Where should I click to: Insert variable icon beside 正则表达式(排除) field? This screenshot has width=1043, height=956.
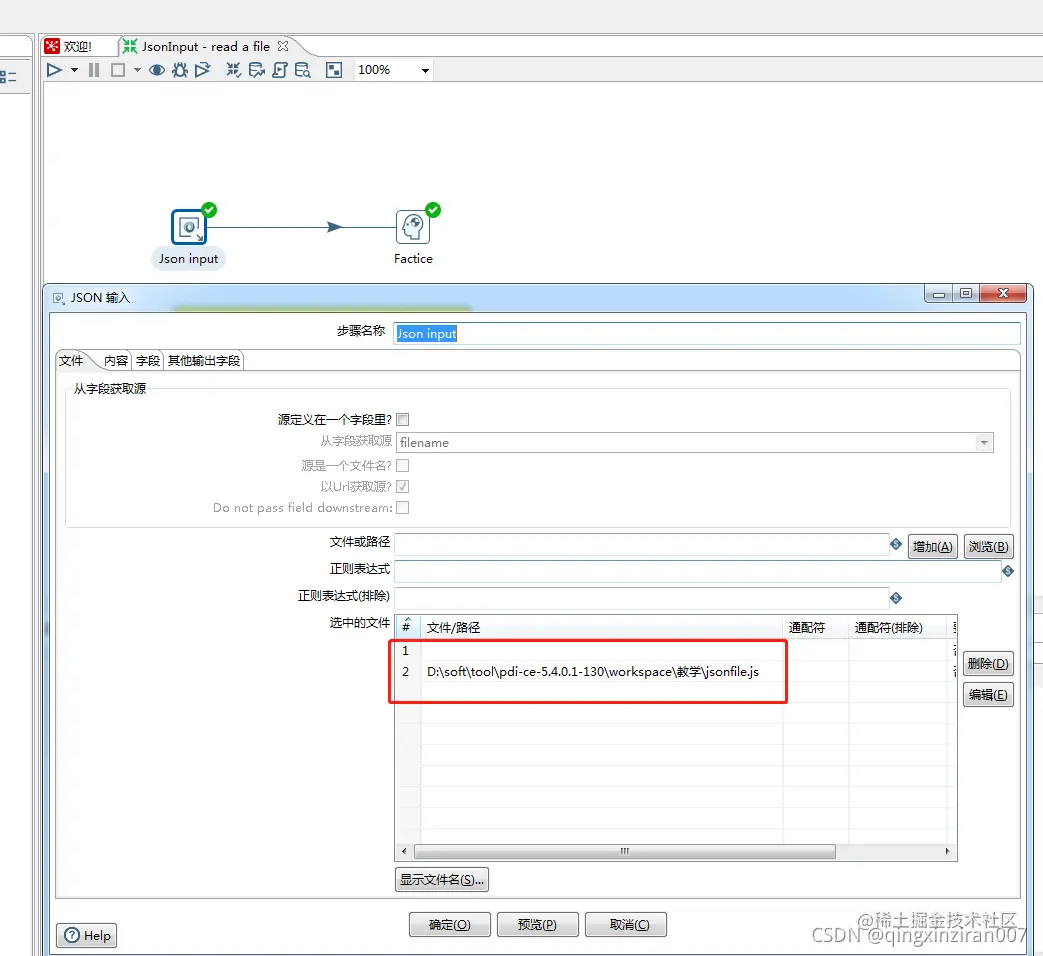896,598
